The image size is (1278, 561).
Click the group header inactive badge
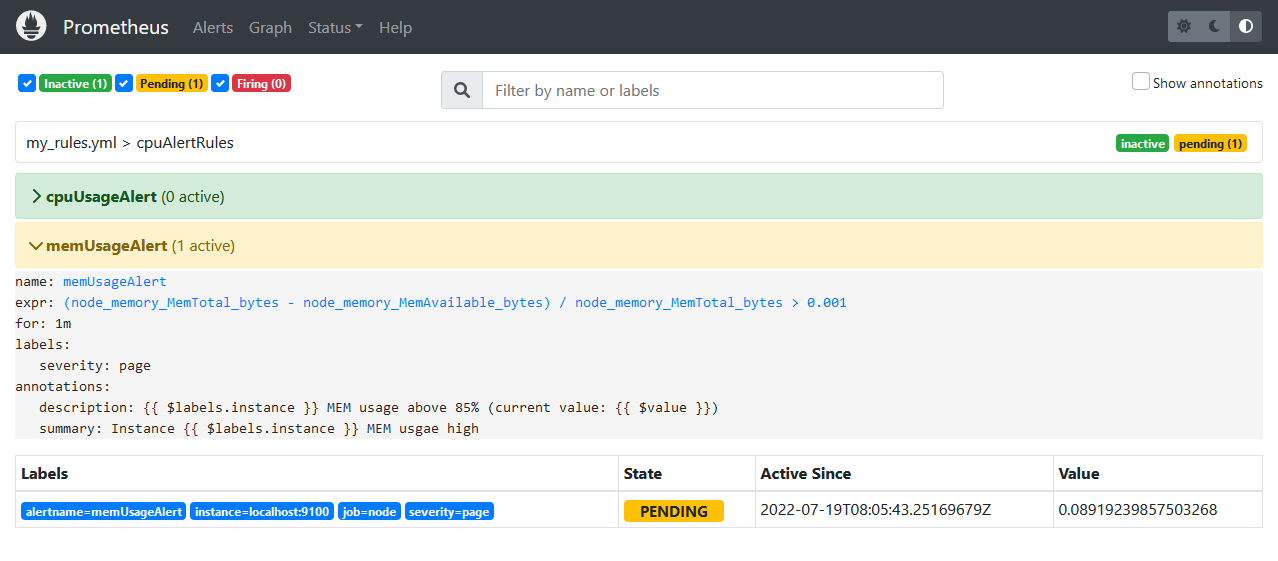coord(1142,144)
